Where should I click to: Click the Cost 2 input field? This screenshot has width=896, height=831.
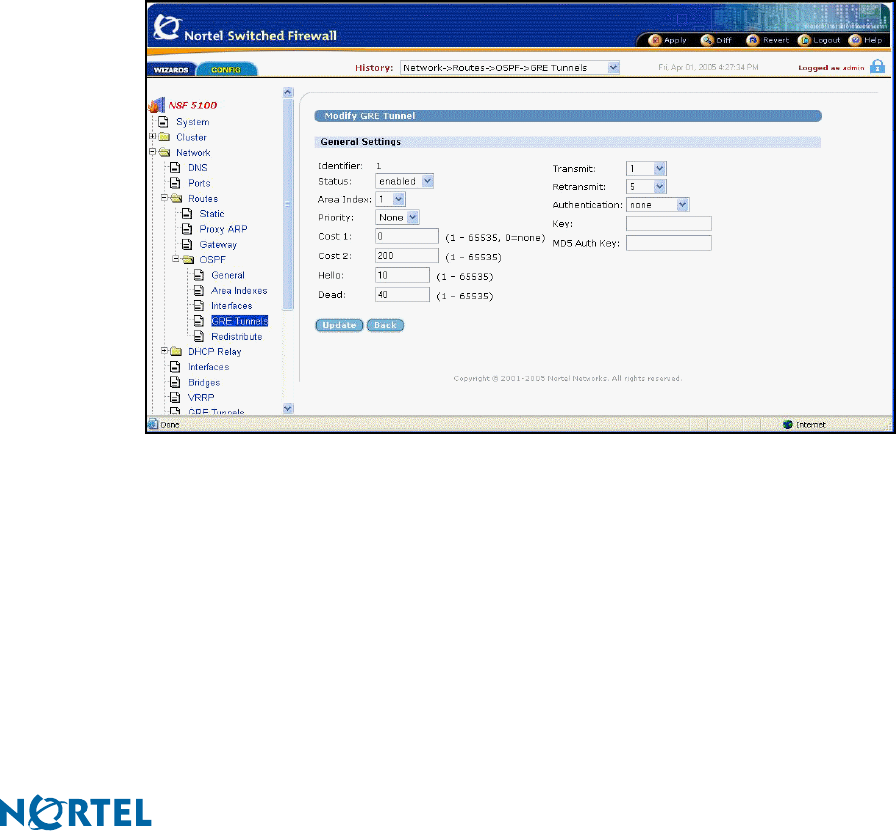coord(407,255)
